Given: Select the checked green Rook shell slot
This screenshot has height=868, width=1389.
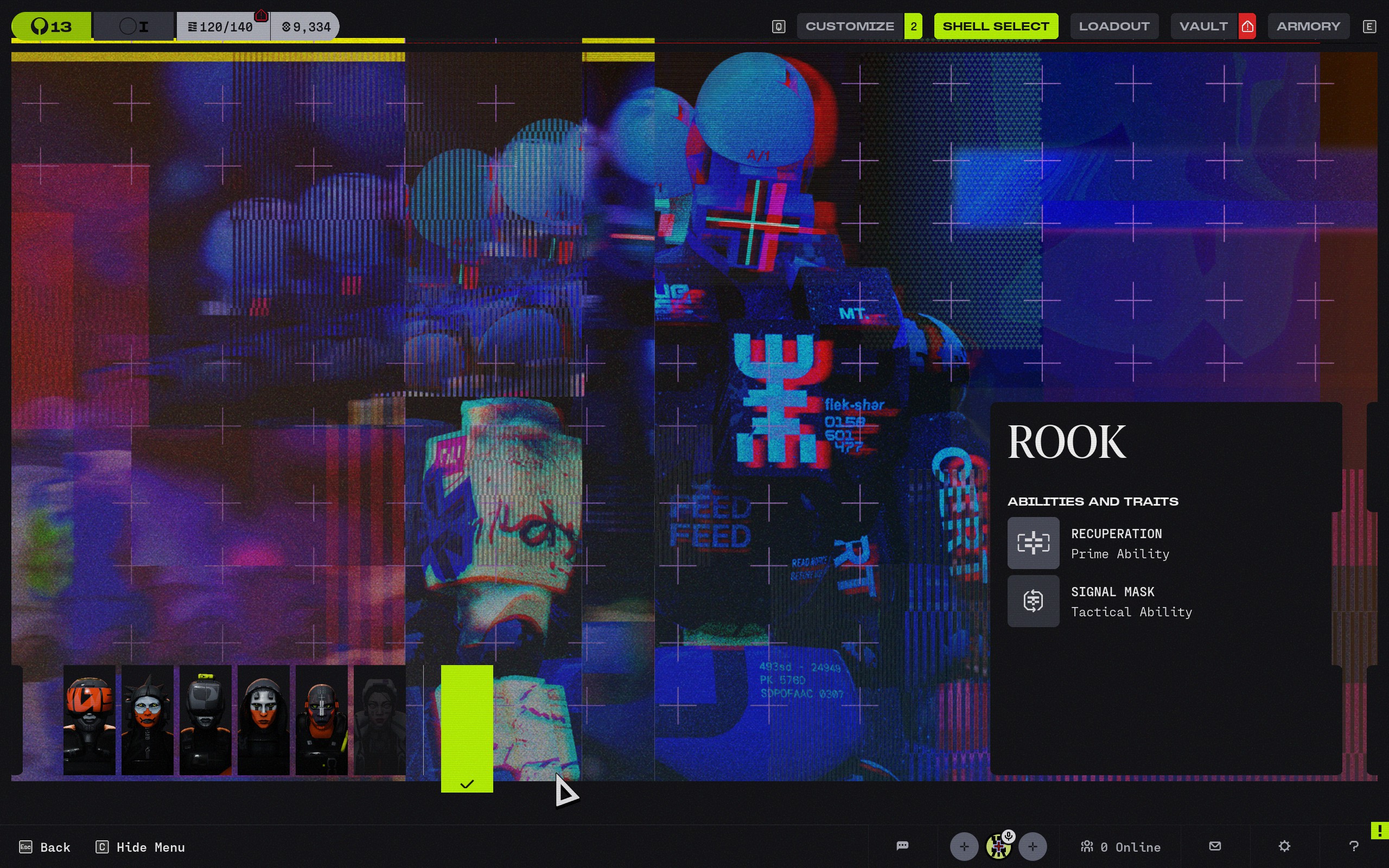Looking at the screenshot, I should [x=467, y=728].
